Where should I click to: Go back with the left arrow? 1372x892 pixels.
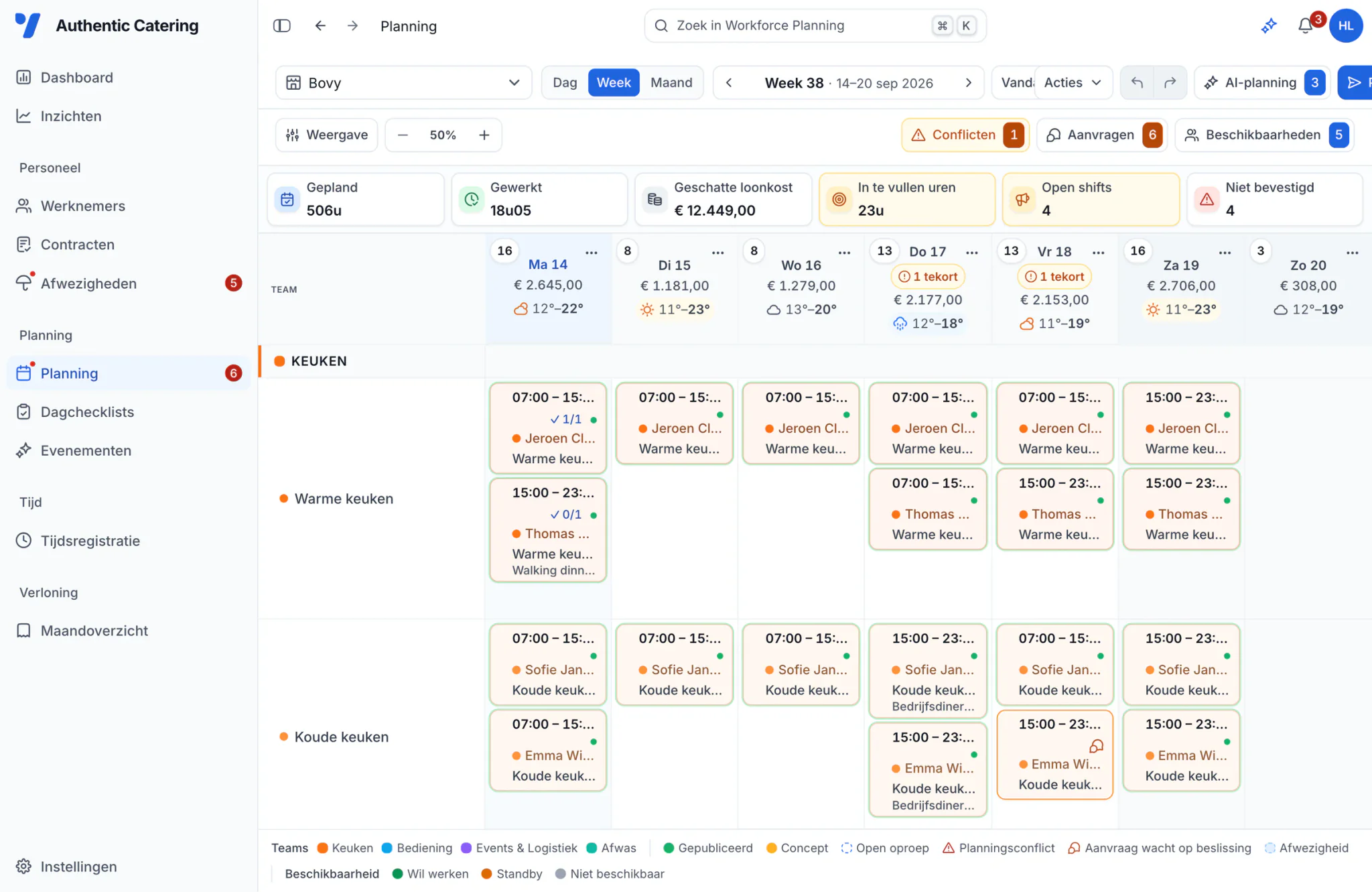coord(320,26)
